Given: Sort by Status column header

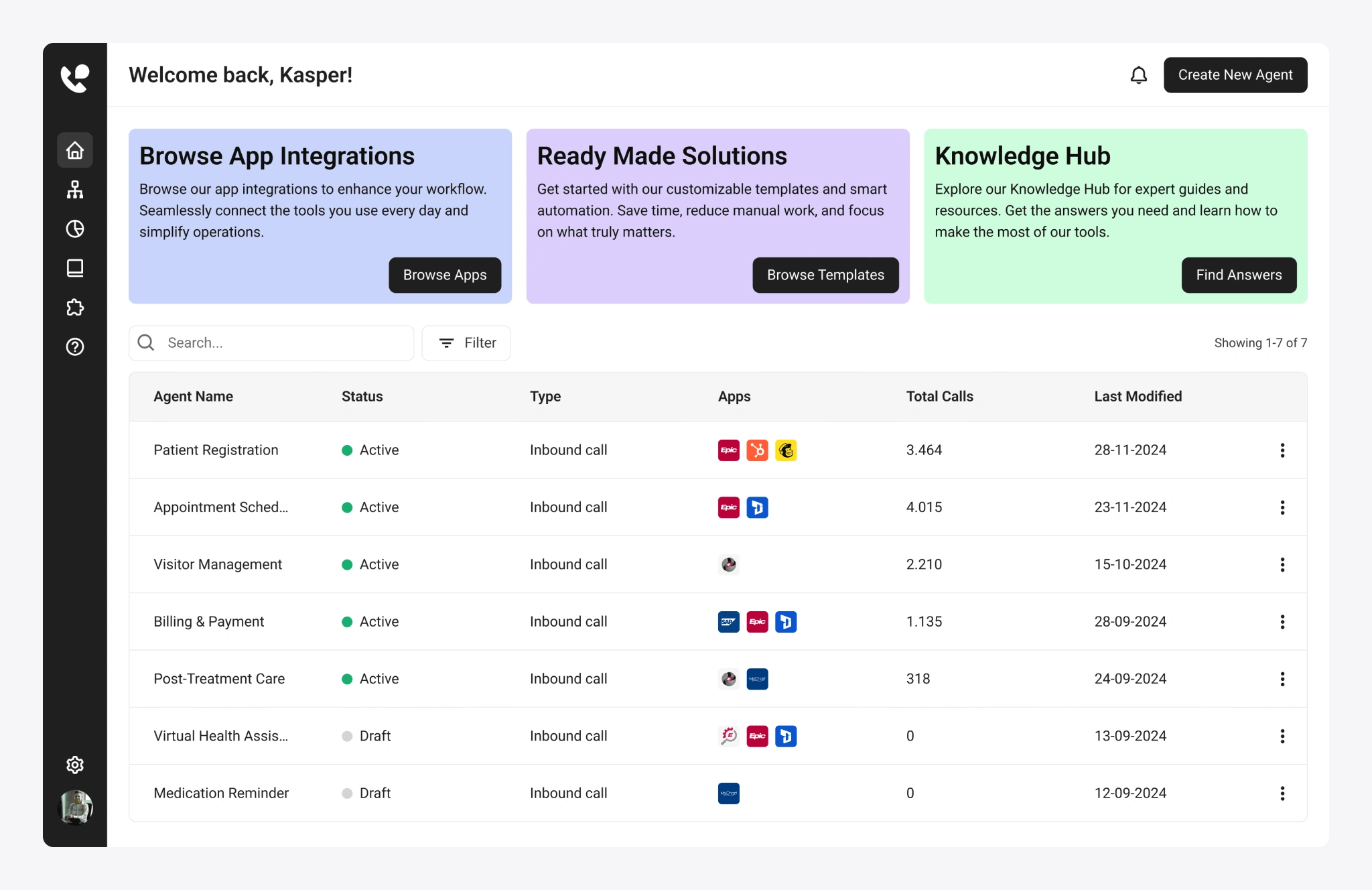Looking at the screenshot, I should click(362, 396).
